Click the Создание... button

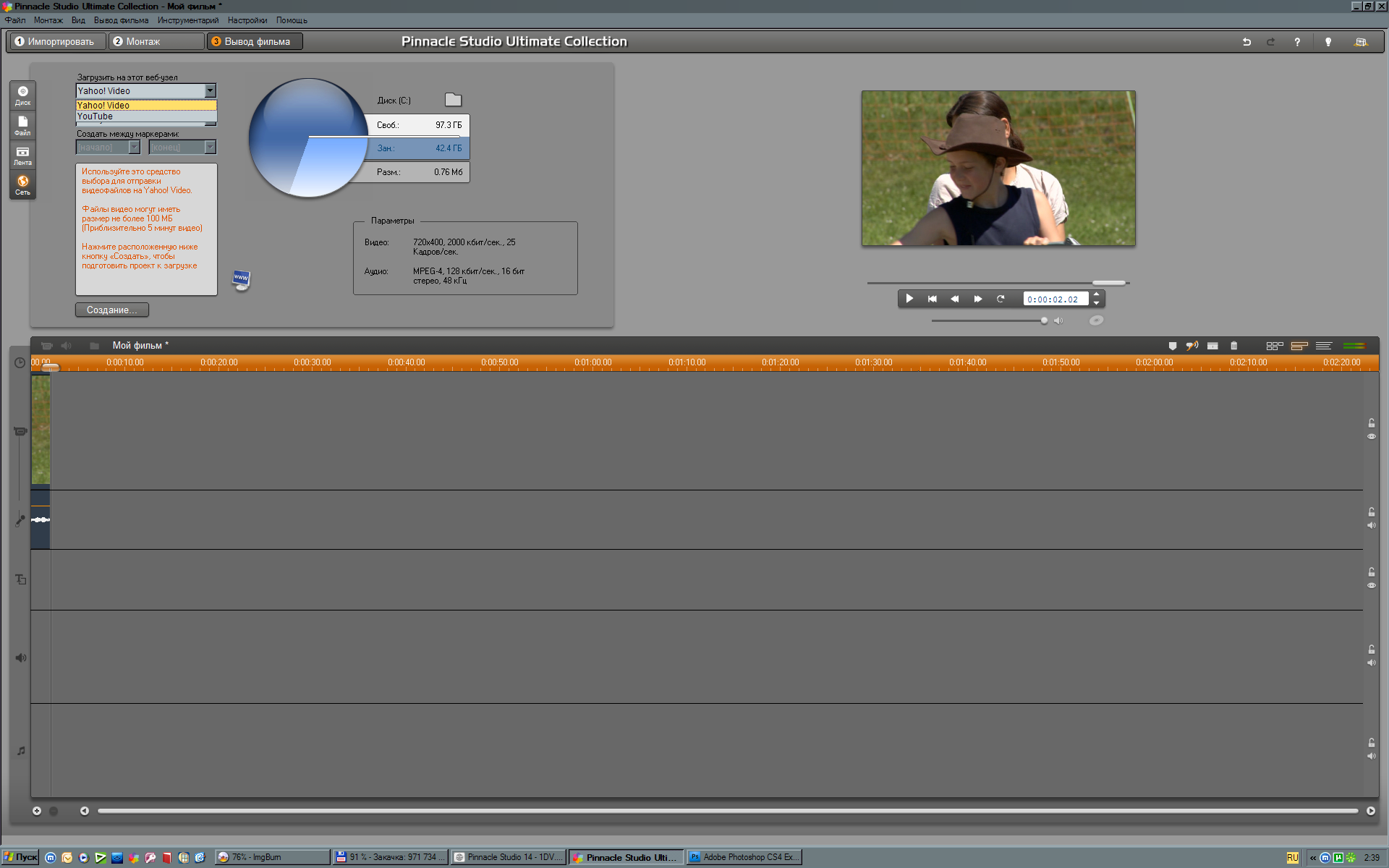[x=112, y=310]
